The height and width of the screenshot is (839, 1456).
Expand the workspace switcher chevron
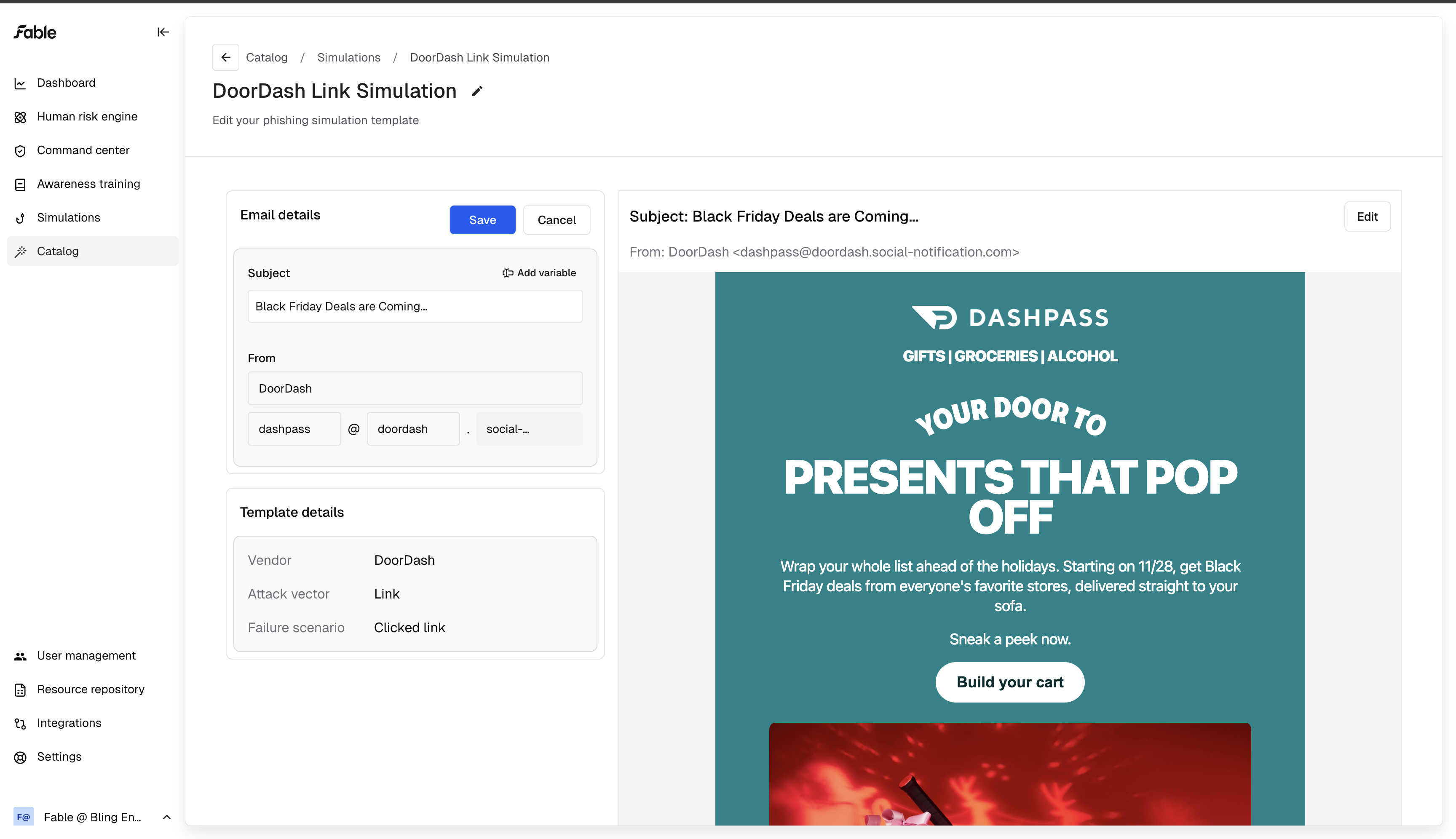click(166, 817)
